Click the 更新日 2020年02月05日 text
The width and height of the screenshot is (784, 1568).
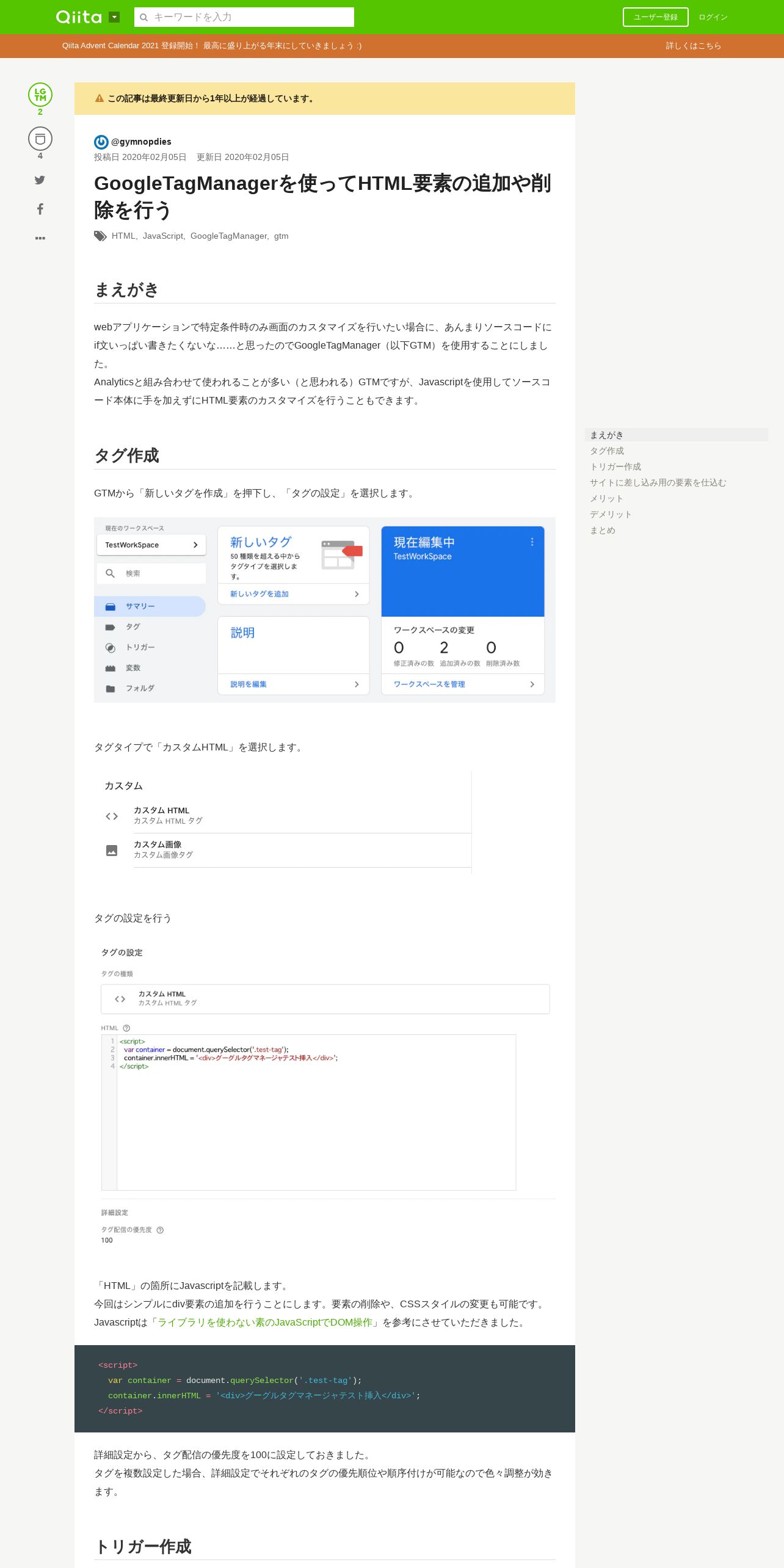(243, 157)
